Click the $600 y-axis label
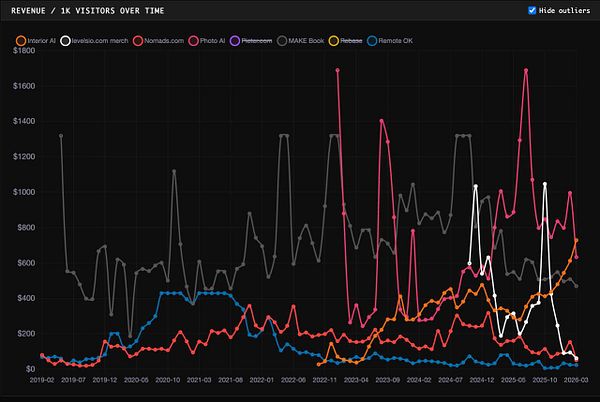Screen dimensions: 600x402 26,263
